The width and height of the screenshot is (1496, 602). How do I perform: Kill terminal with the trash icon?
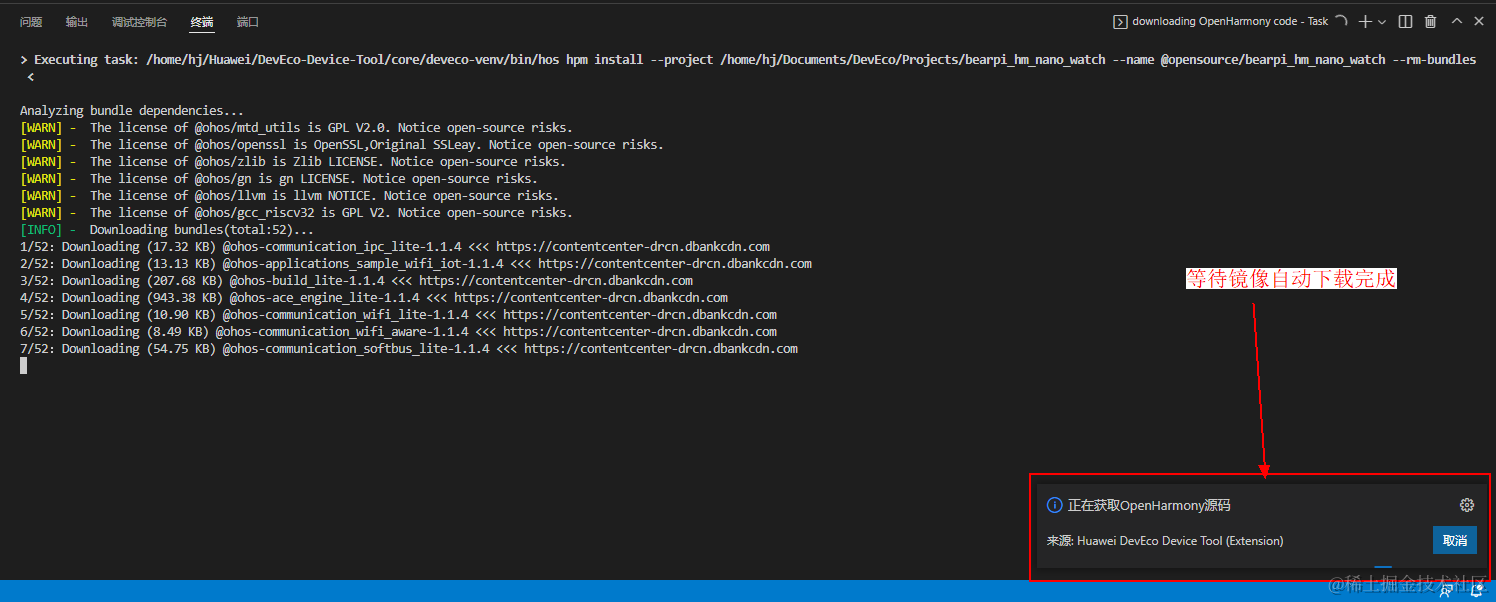coord(1430,21)
